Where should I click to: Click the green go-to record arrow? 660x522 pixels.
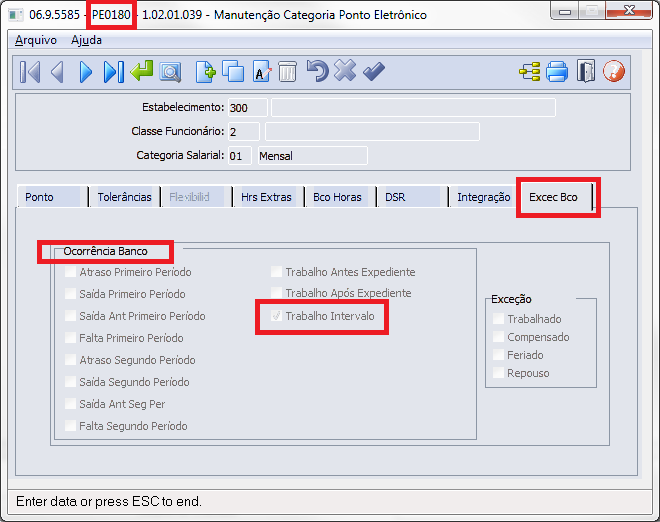click(141, 70)
